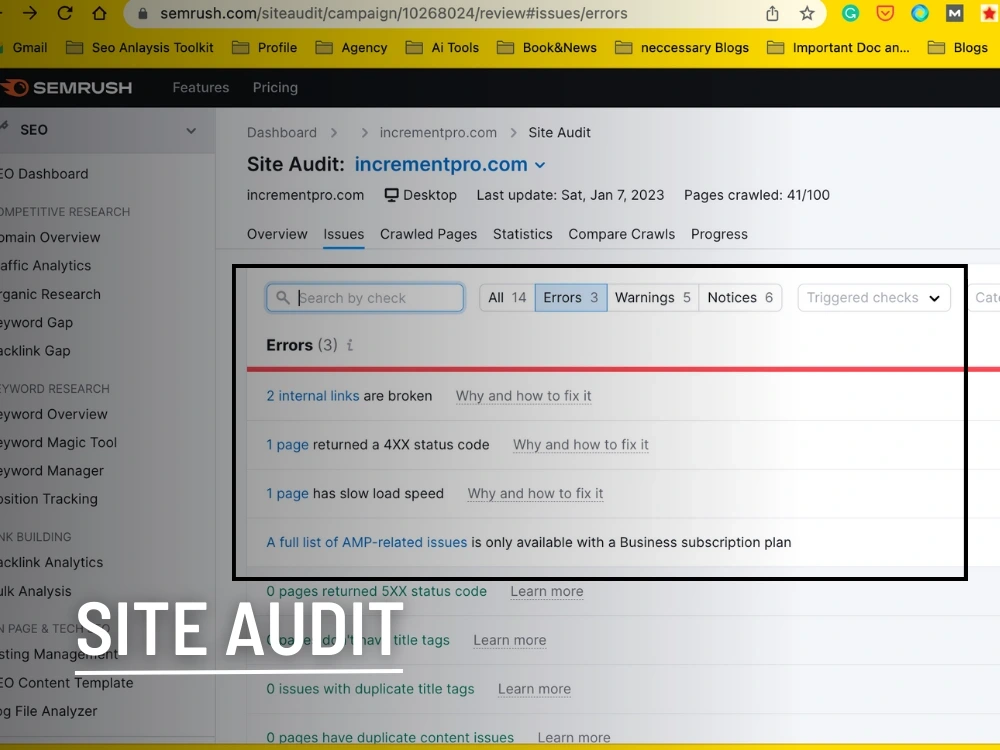Click Why and how to fix broken links
This screenshot has height=750, width=1000.
pos(524,396)
